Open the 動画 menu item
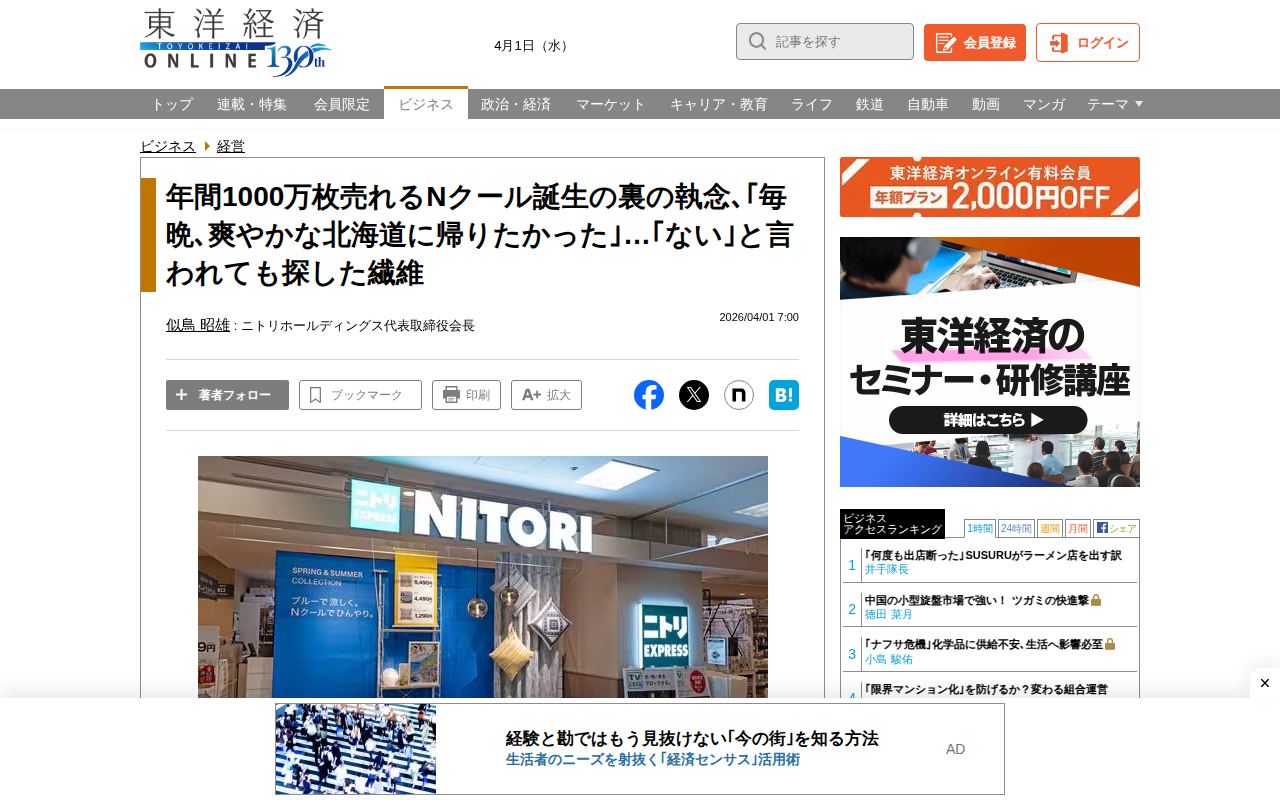 pos(986,104)
